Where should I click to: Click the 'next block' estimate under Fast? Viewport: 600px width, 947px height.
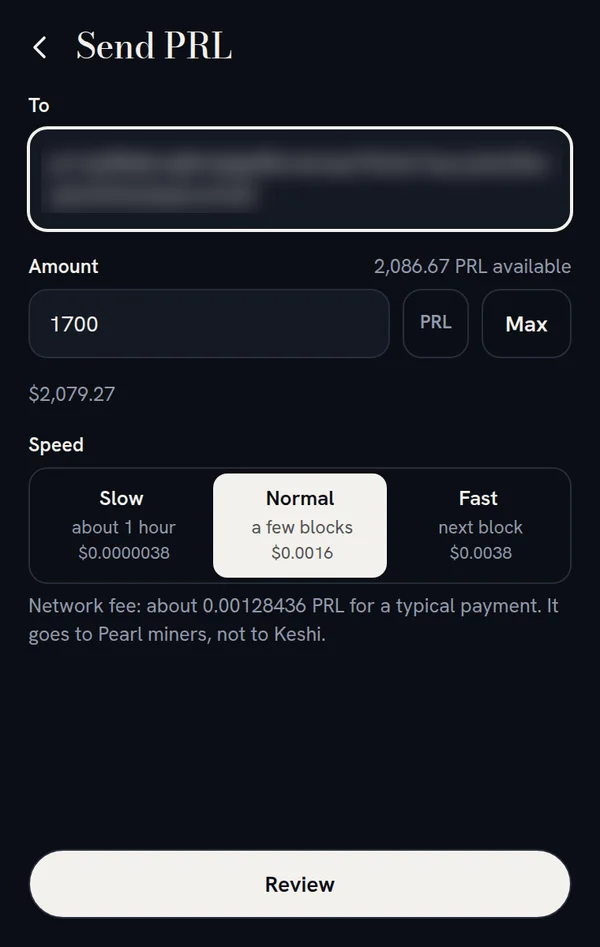(x=480, y=527)
